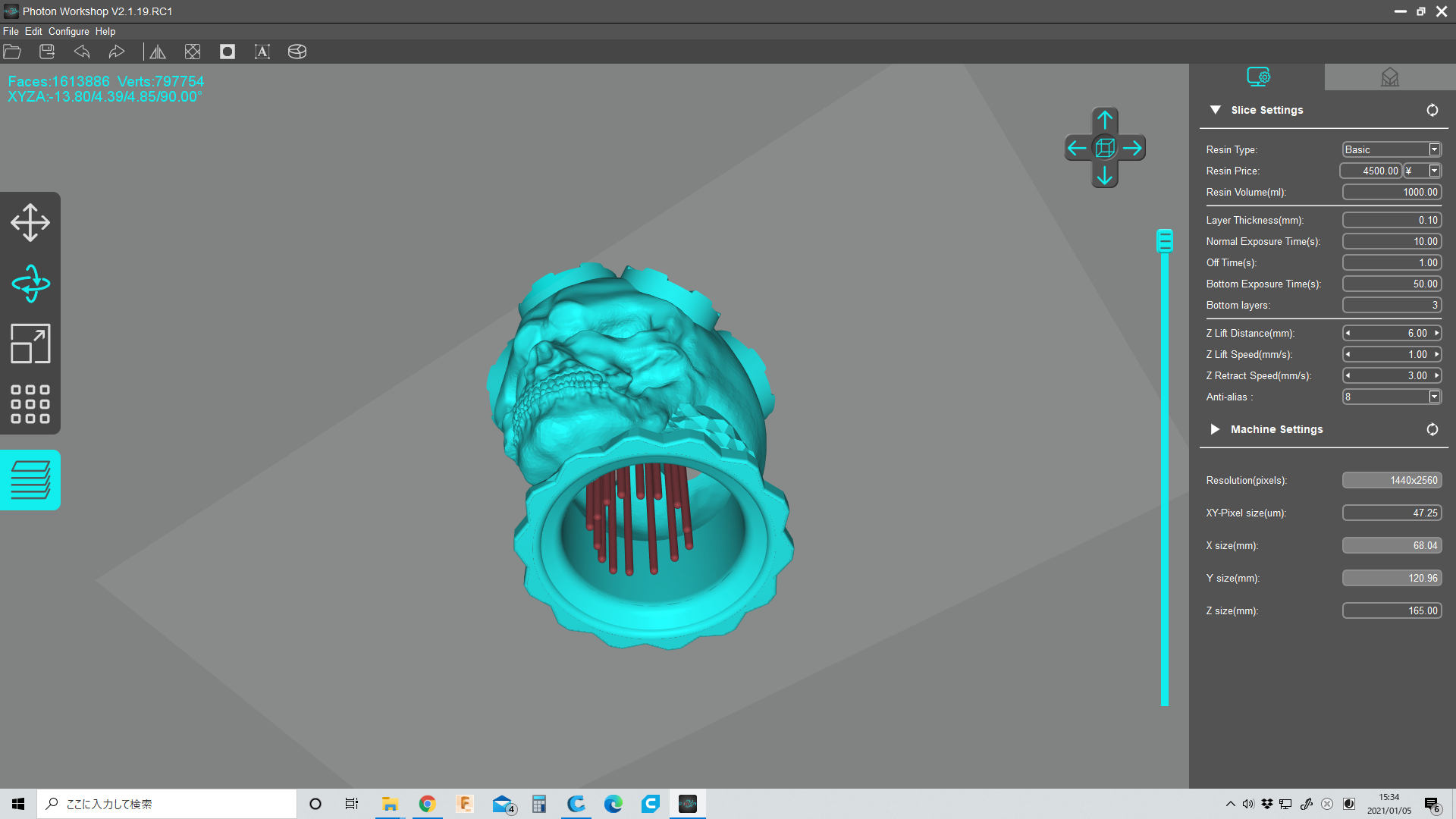This screenshot has width=1456, height=819.
Task: Open the Anti-alias dropdown
Action: pyautogui.click(x=1392, y=397)
